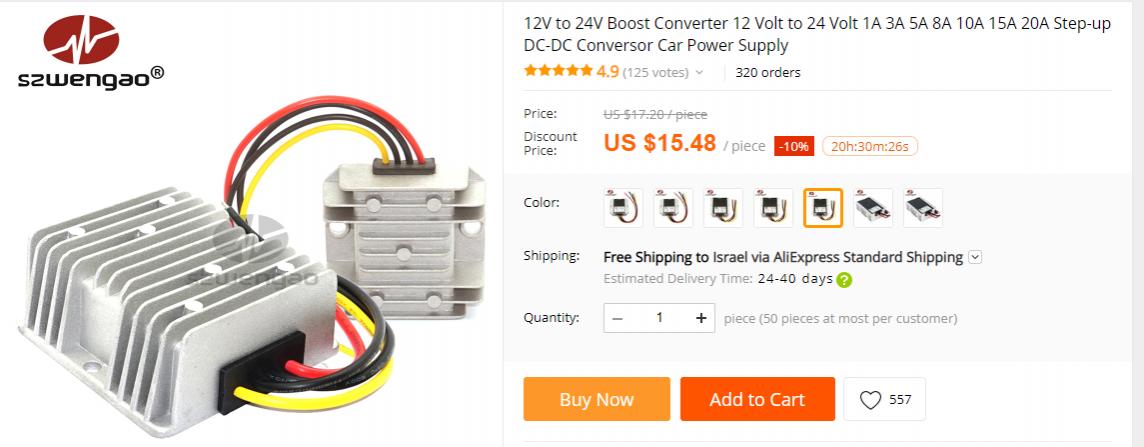
Task: Click the quantity input field
Action: pos(660,318)
